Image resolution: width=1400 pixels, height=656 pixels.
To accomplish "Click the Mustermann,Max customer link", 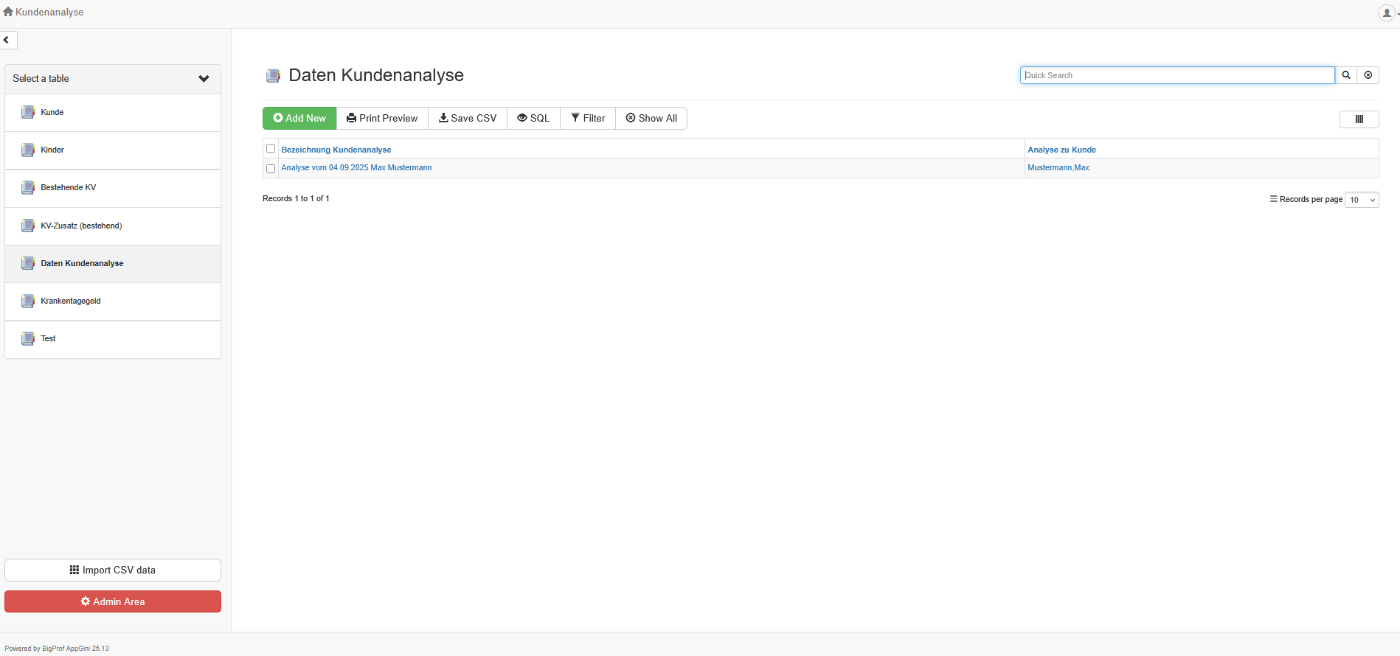I will pos(1058,168).
